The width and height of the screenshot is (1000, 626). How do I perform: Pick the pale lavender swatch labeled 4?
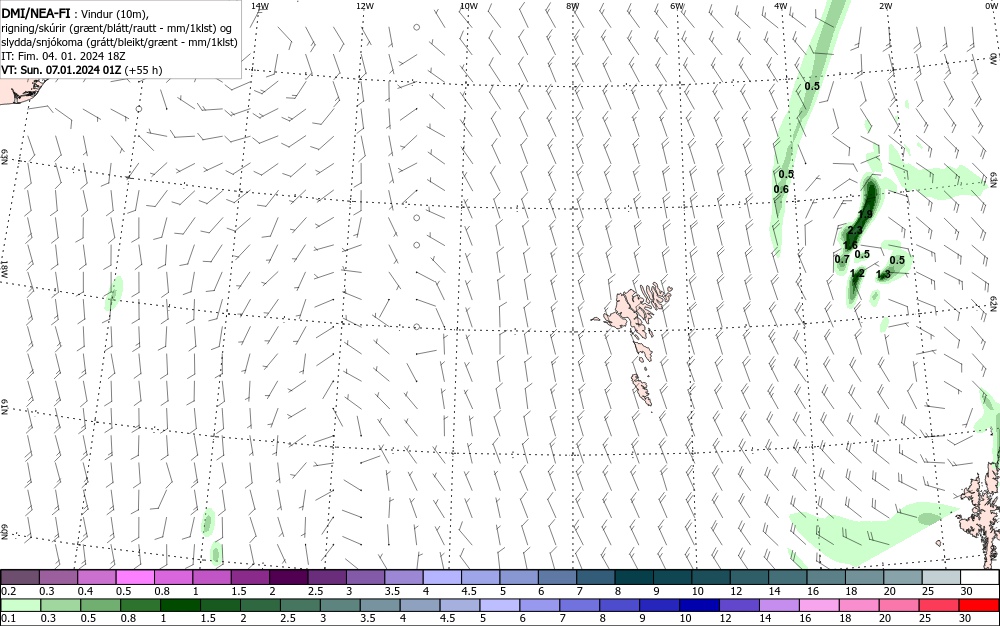[442, 578]
